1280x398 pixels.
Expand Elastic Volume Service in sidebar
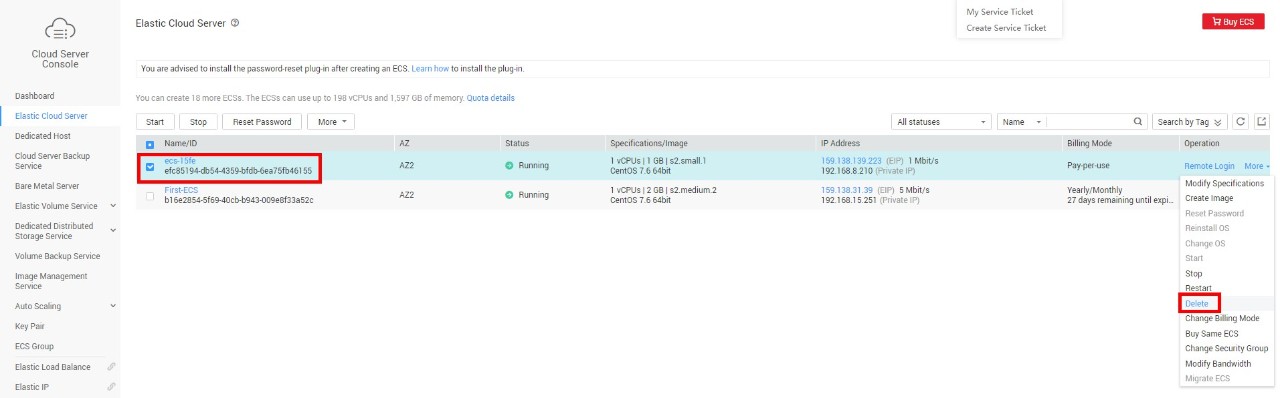[113, 206]
